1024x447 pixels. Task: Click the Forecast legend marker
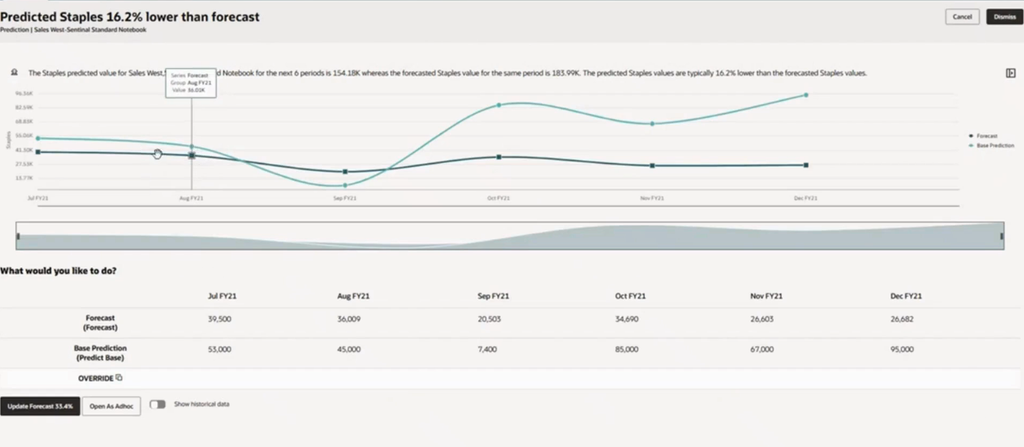pyautogui.click(x=972, y=136)
